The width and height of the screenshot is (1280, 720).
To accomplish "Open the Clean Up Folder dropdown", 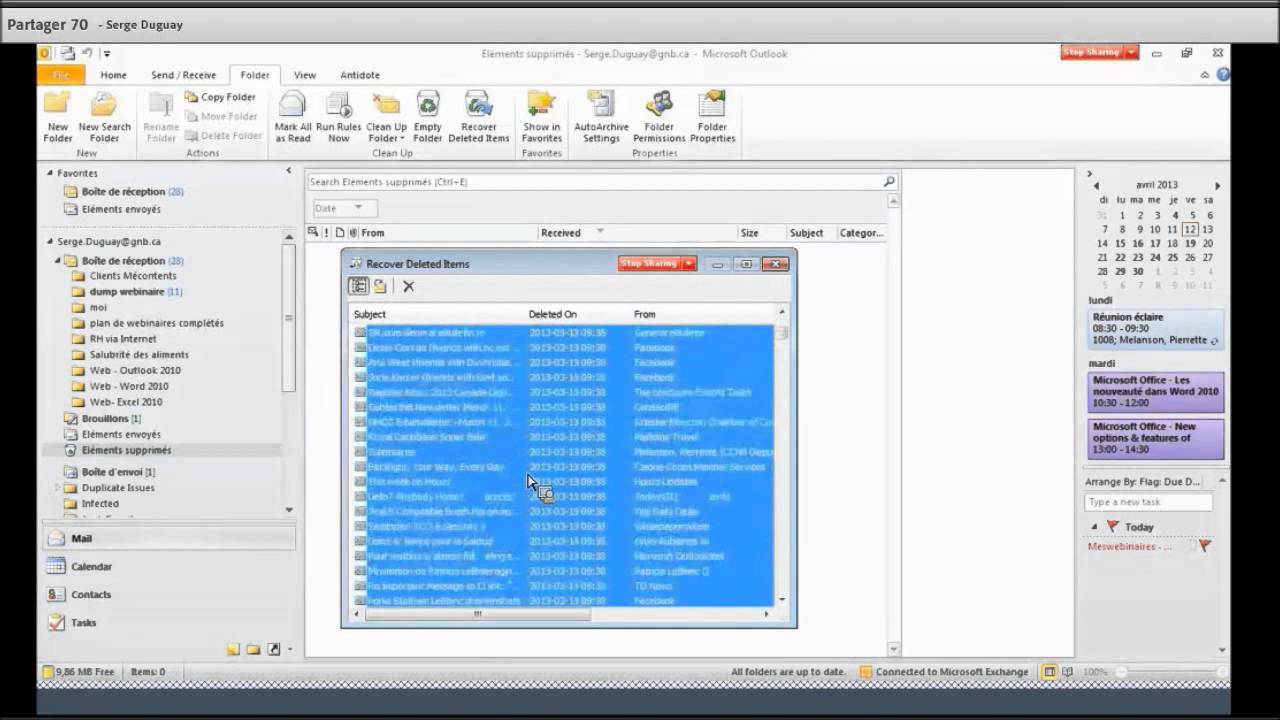I will tap(386, 117).
